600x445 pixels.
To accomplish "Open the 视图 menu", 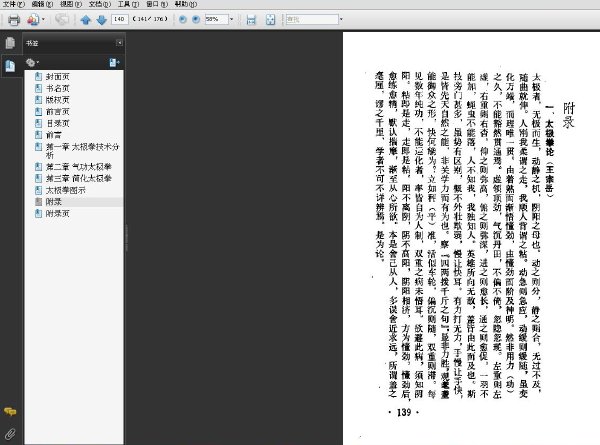I will pos(71,4).
